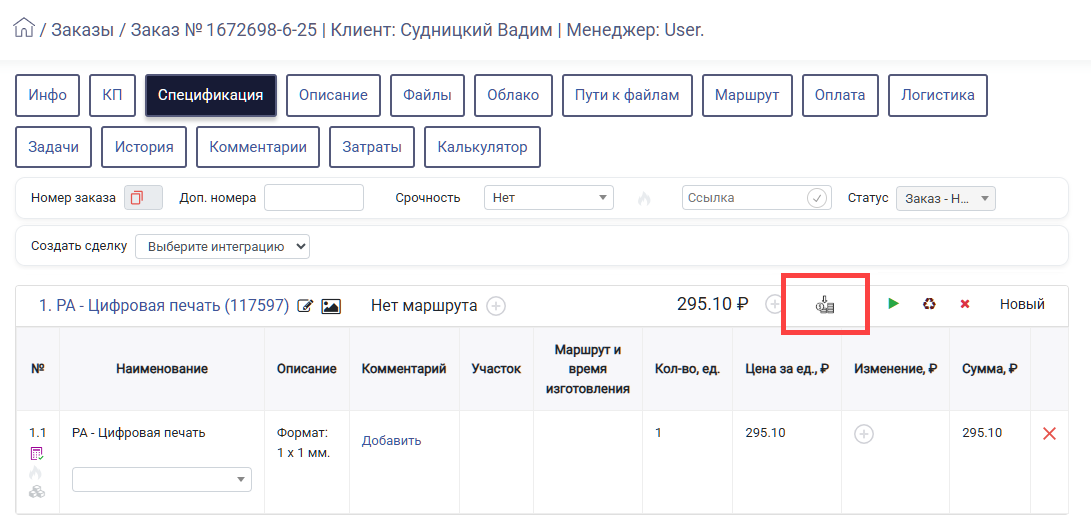
Task: Start product with green play icon
Action: [893, 303]
